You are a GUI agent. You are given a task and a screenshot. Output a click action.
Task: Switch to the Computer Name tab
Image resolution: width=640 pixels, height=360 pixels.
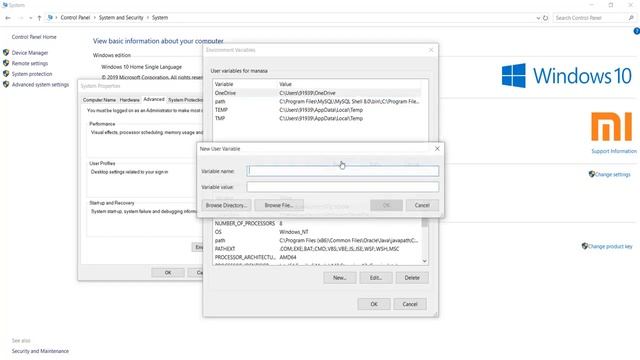(x=99, y=100)
